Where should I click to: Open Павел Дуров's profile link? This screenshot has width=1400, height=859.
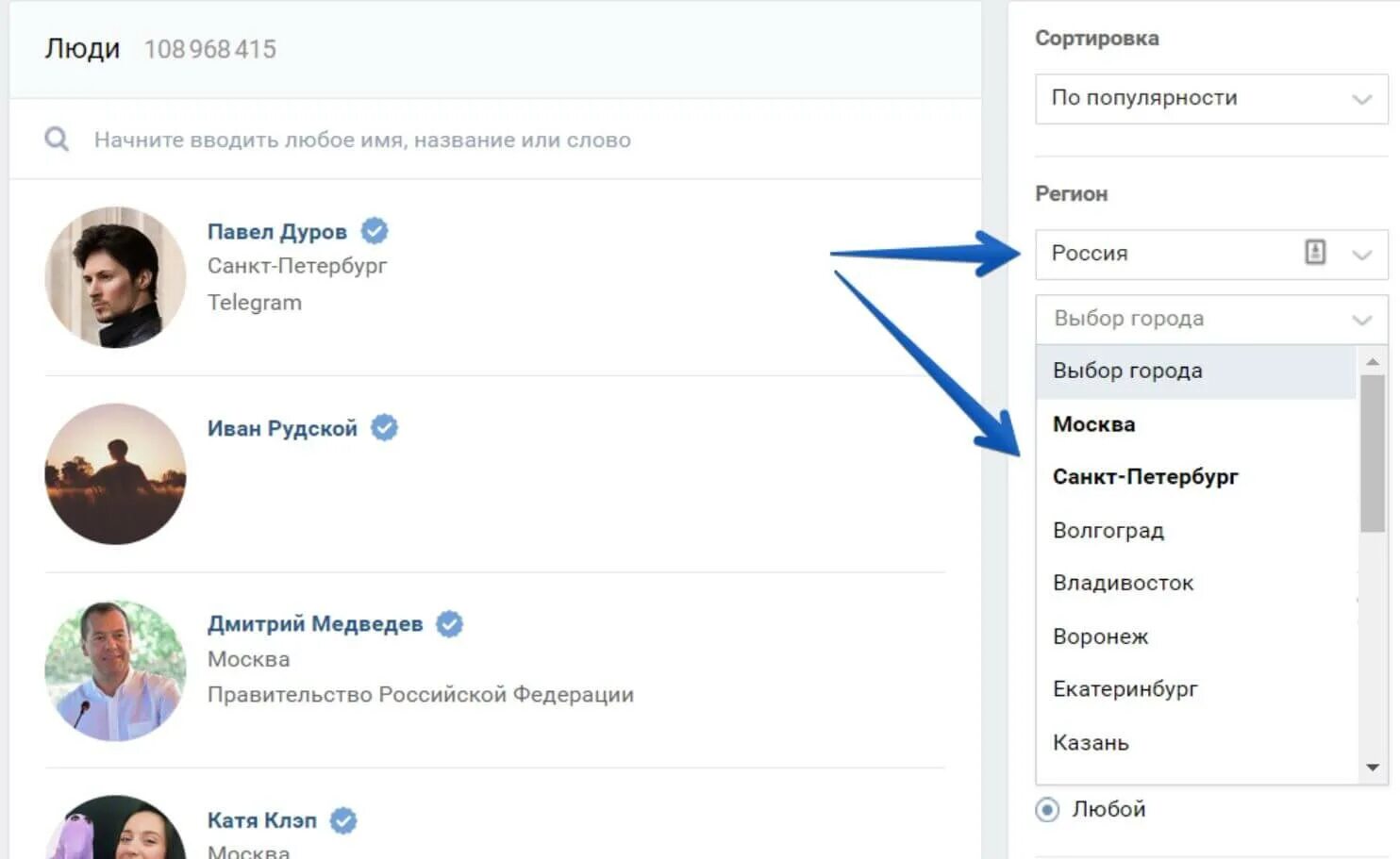point(276,232)
